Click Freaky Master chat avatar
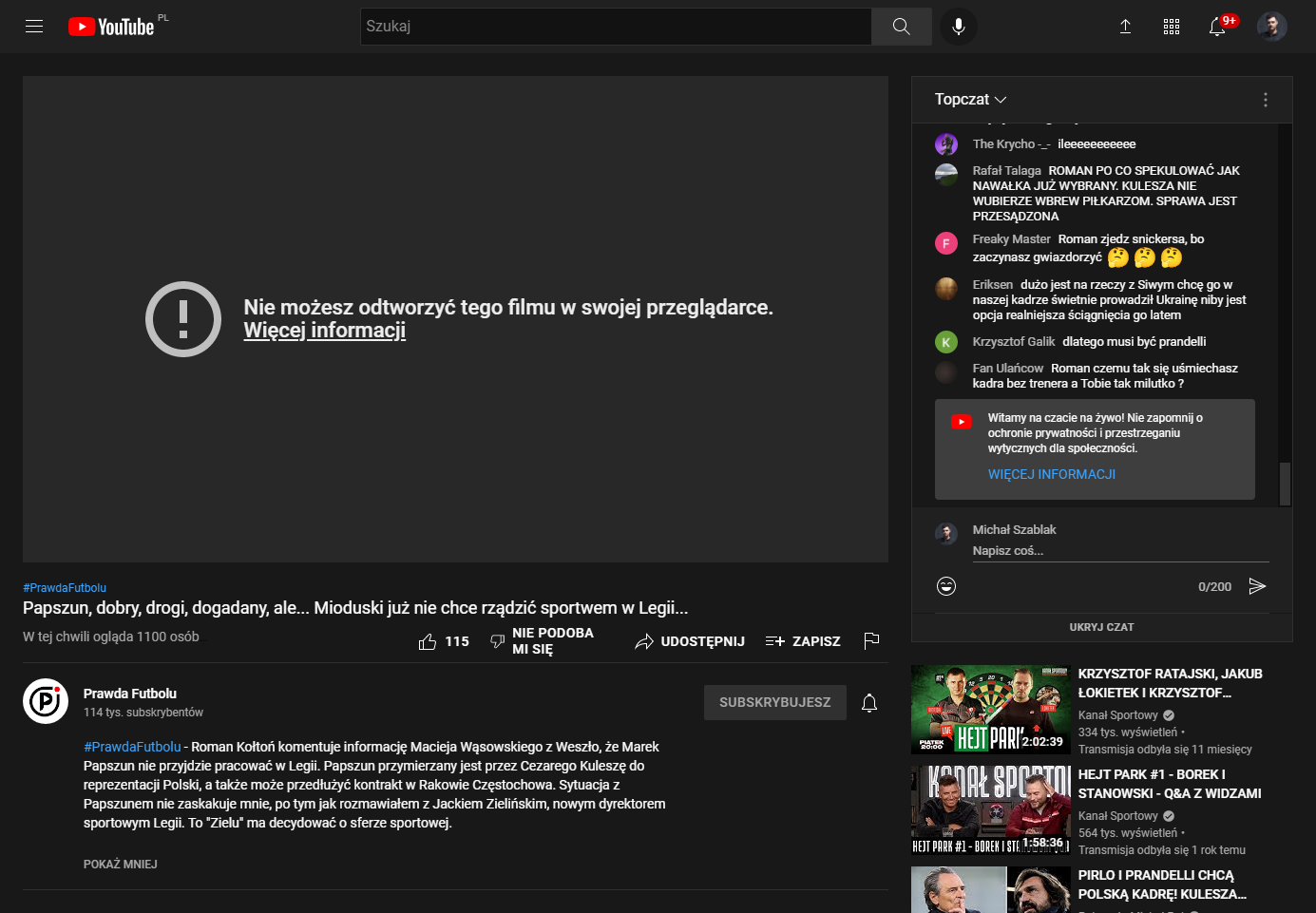 tap(946, 243)
